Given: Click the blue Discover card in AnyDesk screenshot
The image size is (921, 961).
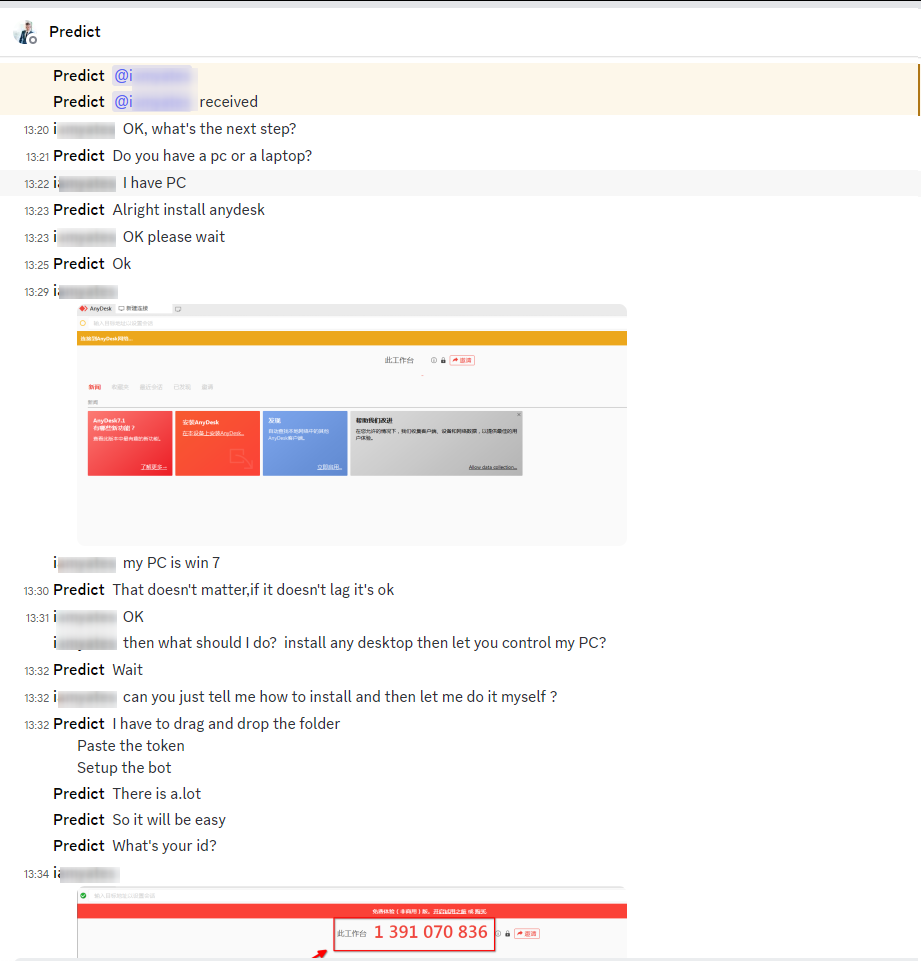Looking at the screenshot, I should click(x=305, y=443).
